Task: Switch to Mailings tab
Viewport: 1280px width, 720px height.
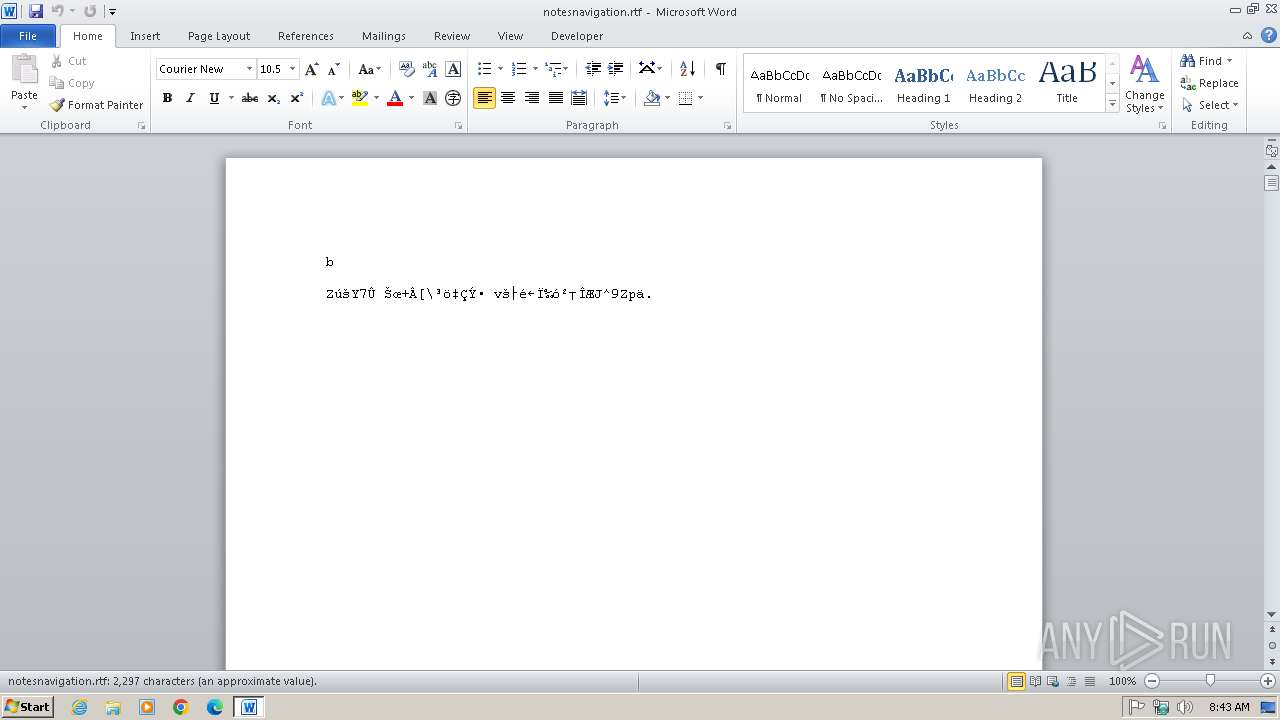Action: (384, 36)
